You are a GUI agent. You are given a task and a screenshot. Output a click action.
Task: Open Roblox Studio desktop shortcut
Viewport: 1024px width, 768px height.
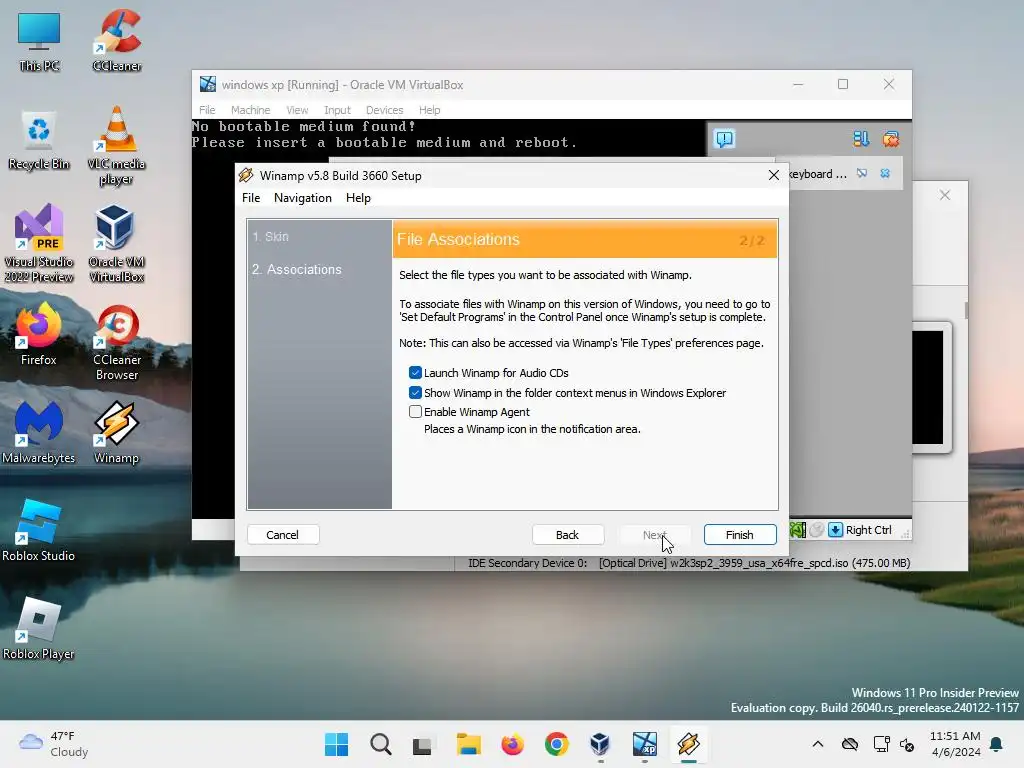point(39,530)
